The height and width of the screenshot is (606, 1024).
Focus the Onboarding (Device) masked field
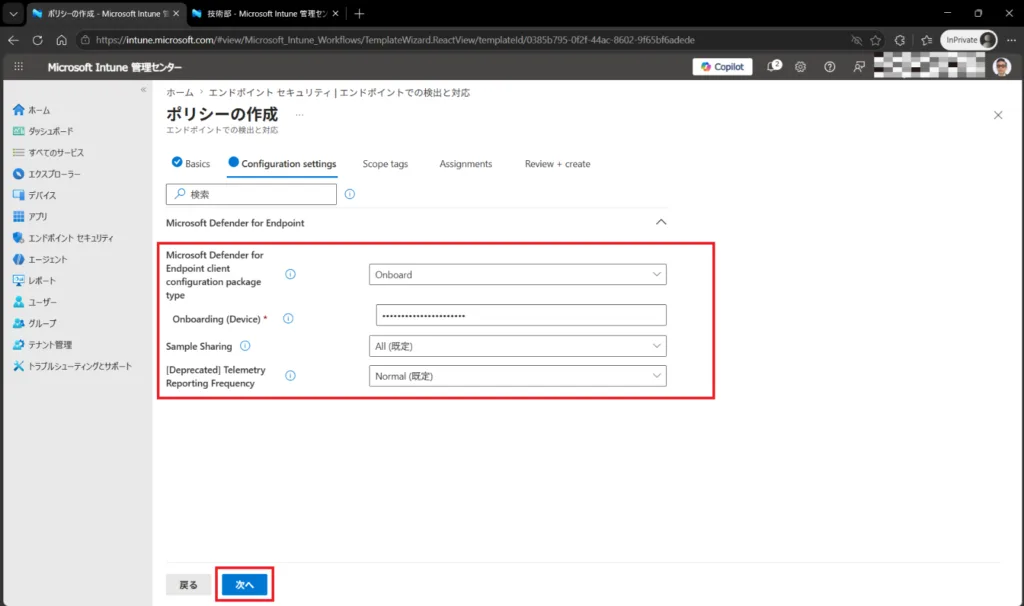click(521, 315)
